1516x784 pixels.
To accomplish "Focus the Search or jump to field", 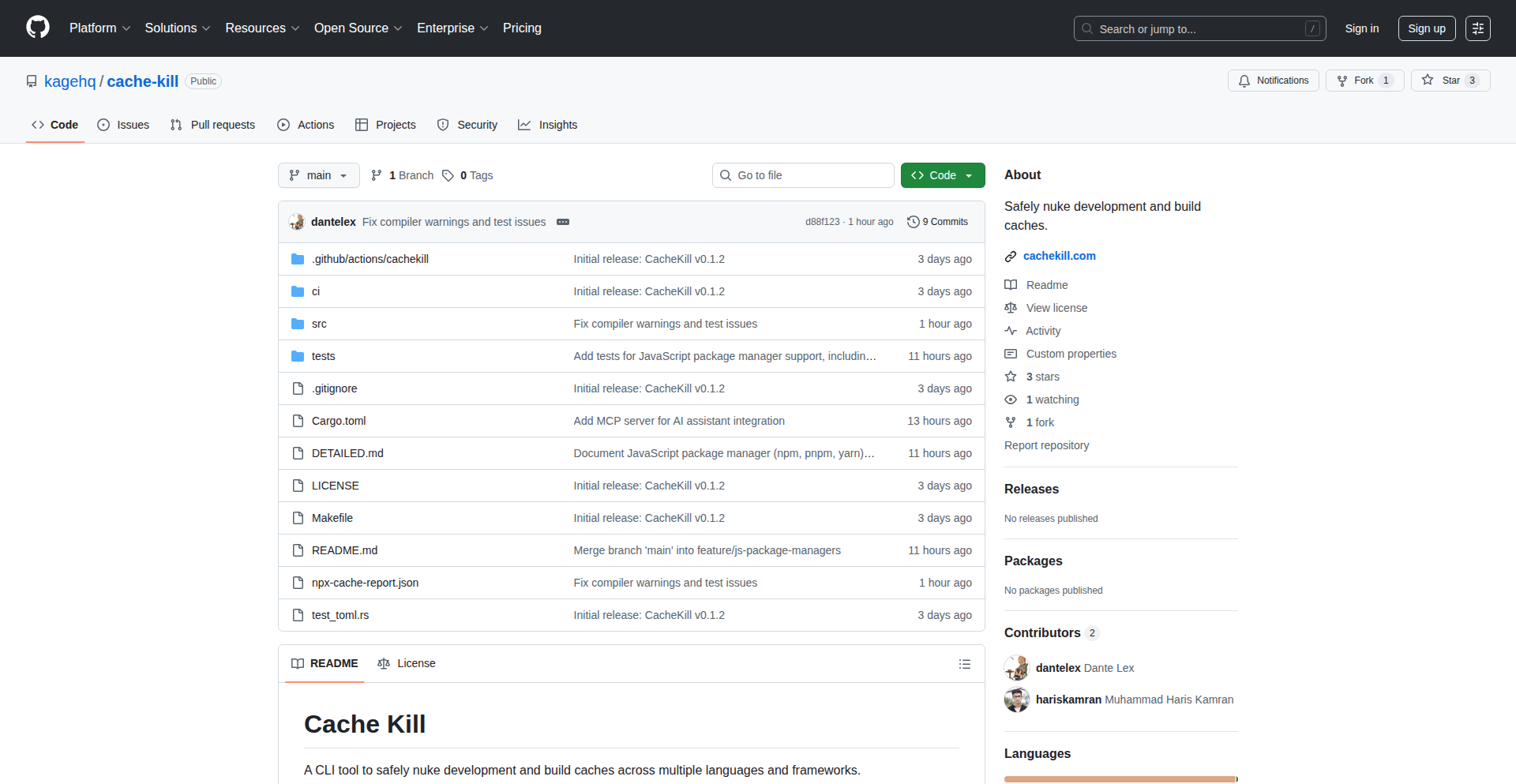I will click(1199, 28).
